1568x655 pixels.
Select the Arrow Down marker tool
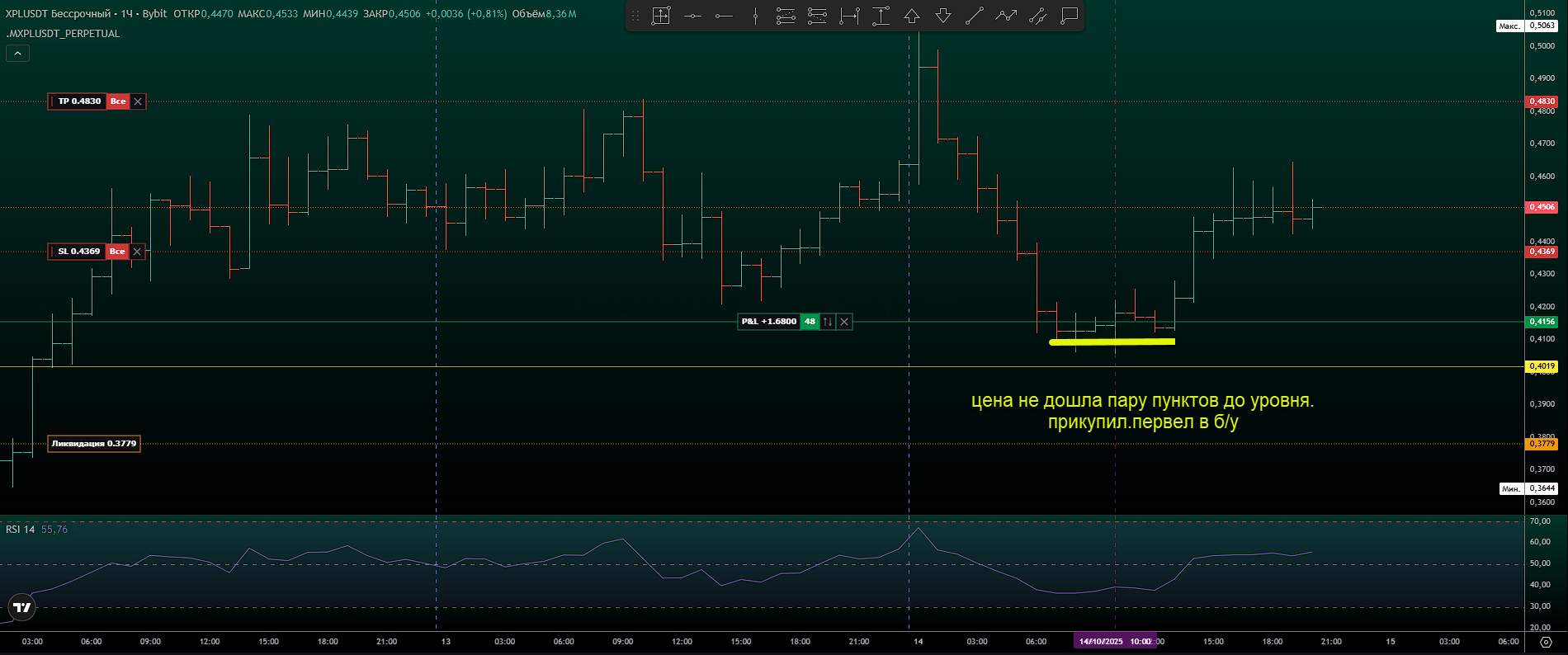click(943, 16)
